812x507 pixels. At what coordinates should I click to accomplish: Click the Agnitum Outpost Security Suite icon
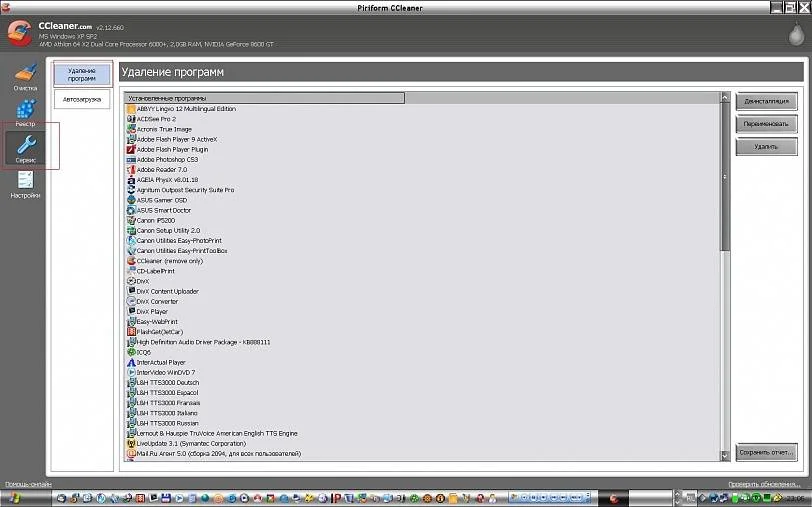131,190
